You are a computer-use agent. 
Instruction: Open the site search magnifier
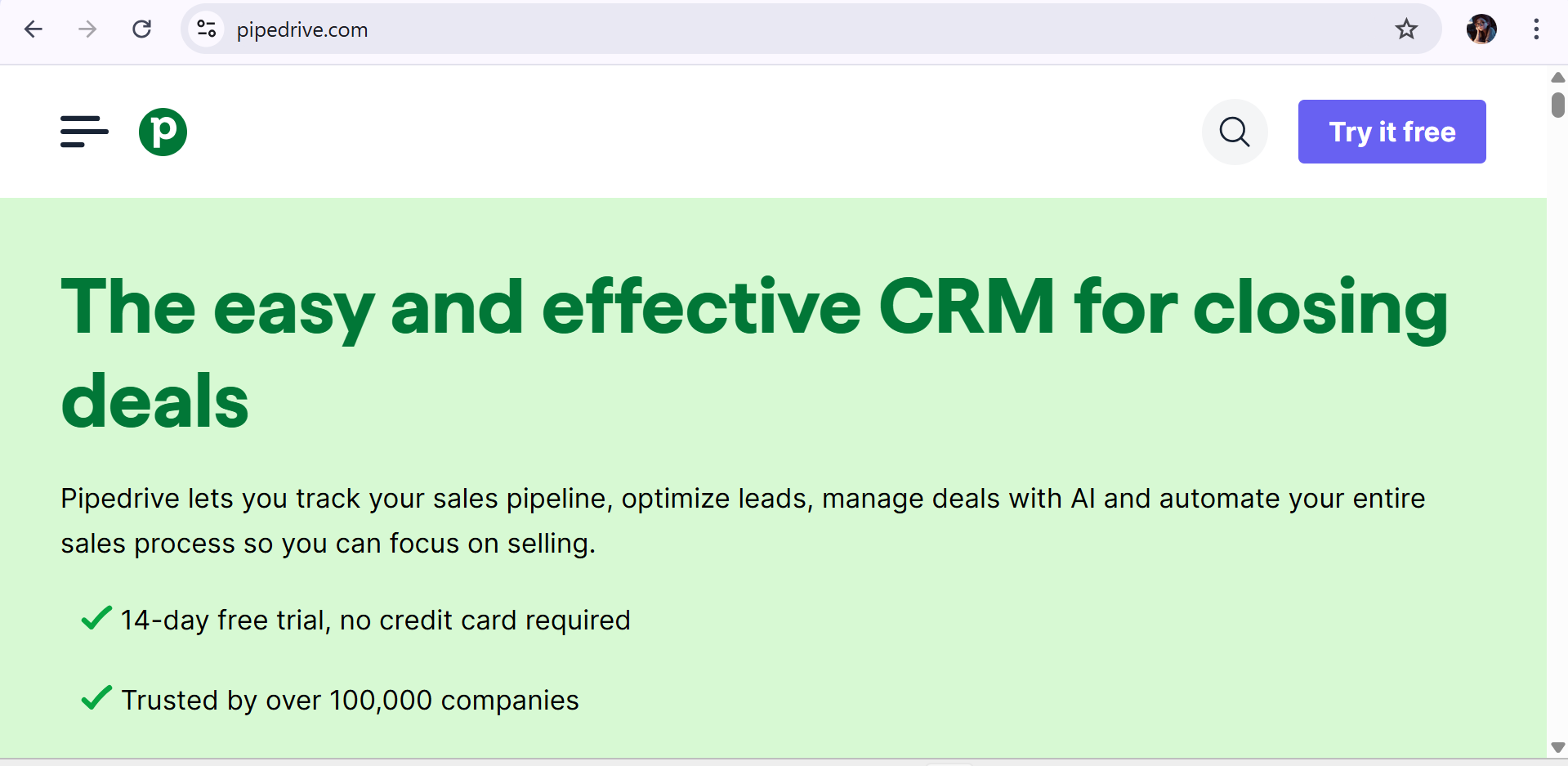pos(1234,132)
